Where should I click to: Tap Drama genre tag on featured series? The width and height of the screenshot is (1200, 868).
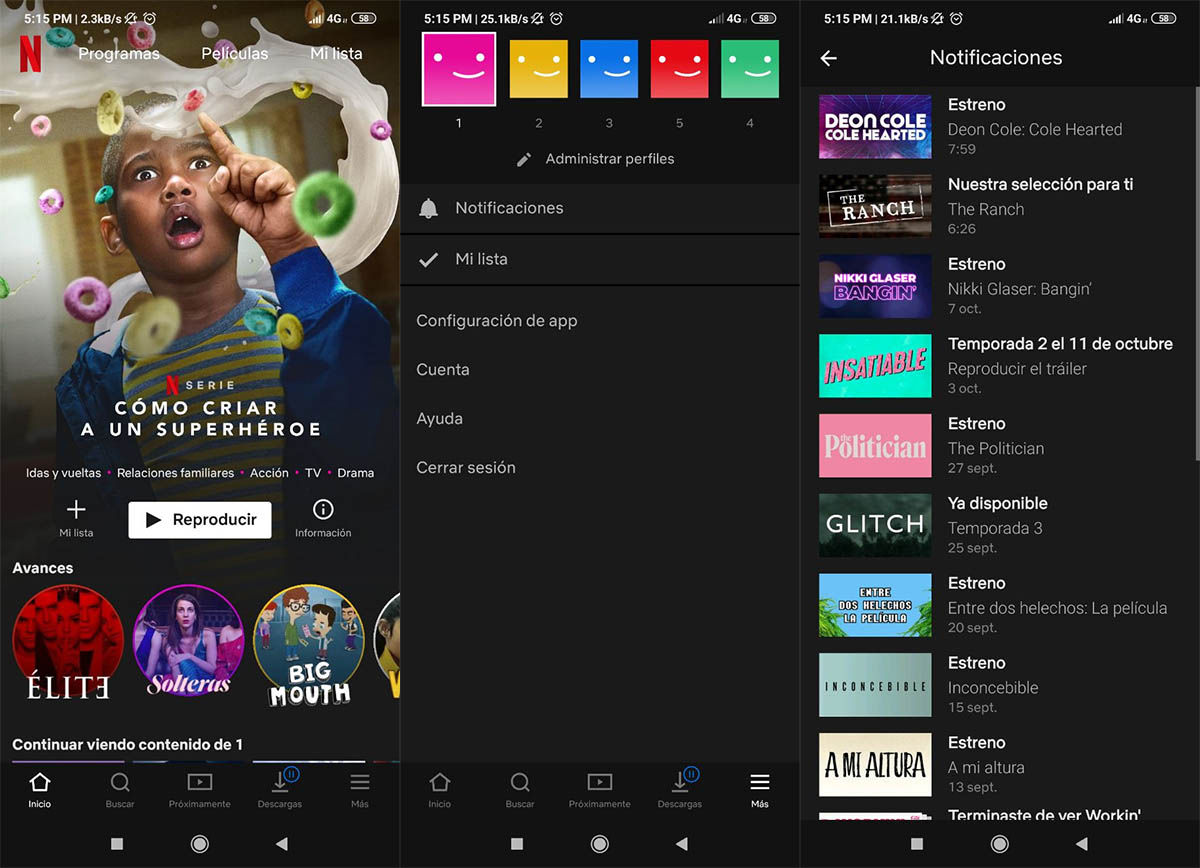(x=356, y=473)
